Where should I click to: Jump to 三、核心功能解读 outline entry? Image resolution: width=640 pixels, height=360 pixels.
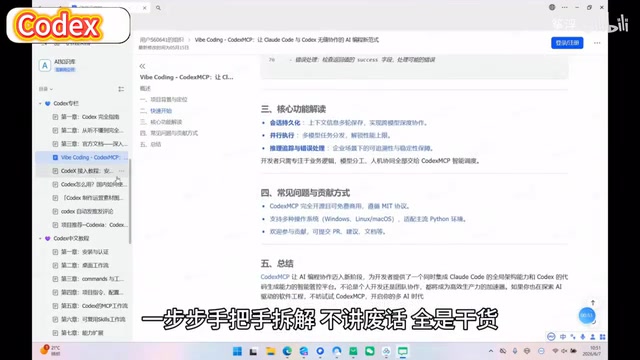161,122
